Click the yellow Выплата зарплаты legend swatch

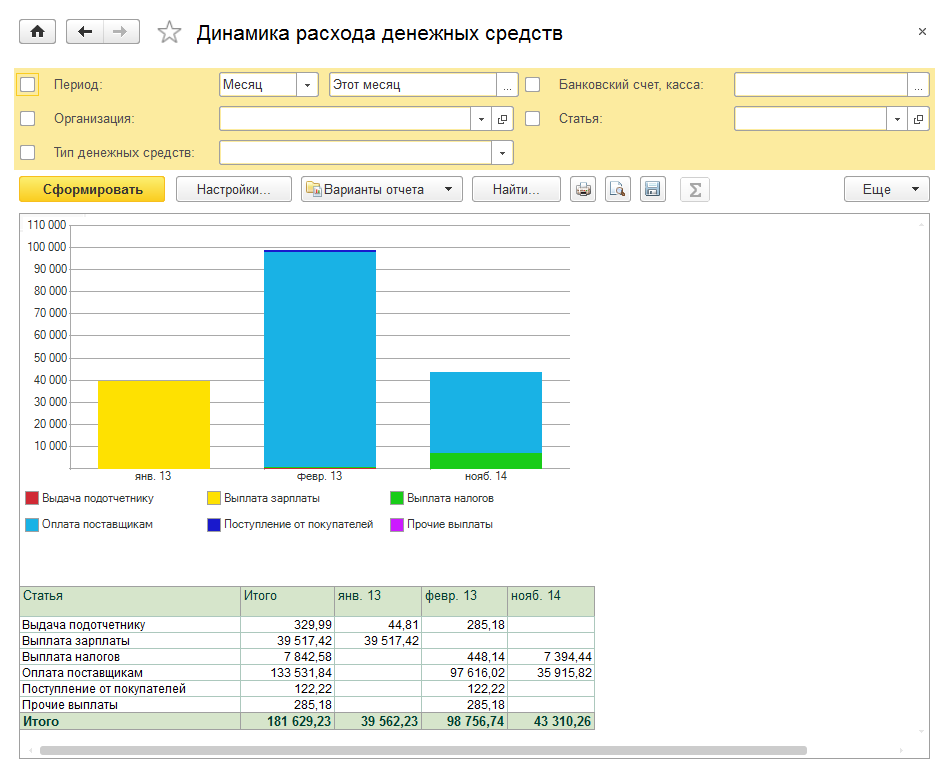213,498
